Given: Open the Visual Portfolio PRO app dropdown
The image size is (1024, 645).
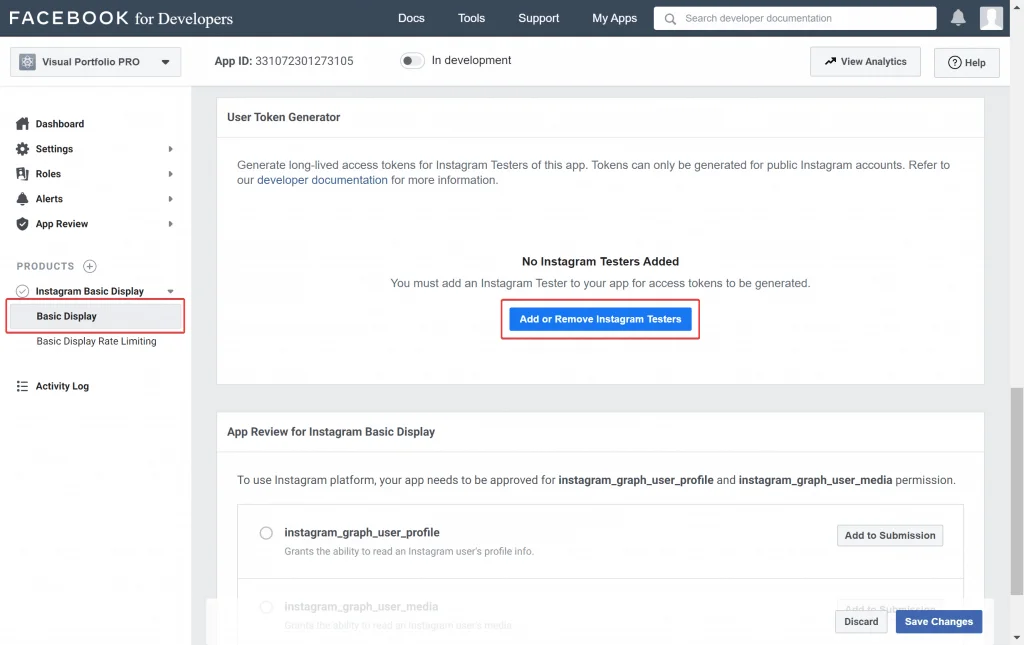Looking at the screenshot, I should tap(95, 62).
